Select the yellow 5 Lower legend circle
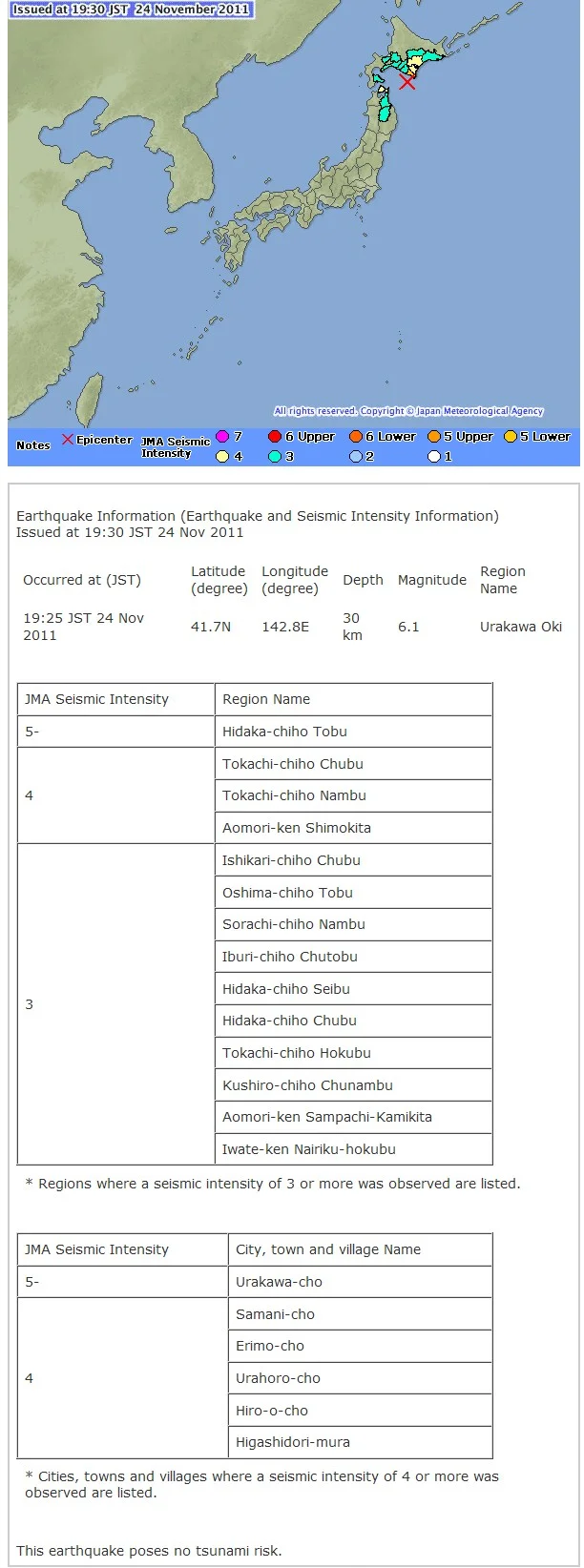 point(511,437)
